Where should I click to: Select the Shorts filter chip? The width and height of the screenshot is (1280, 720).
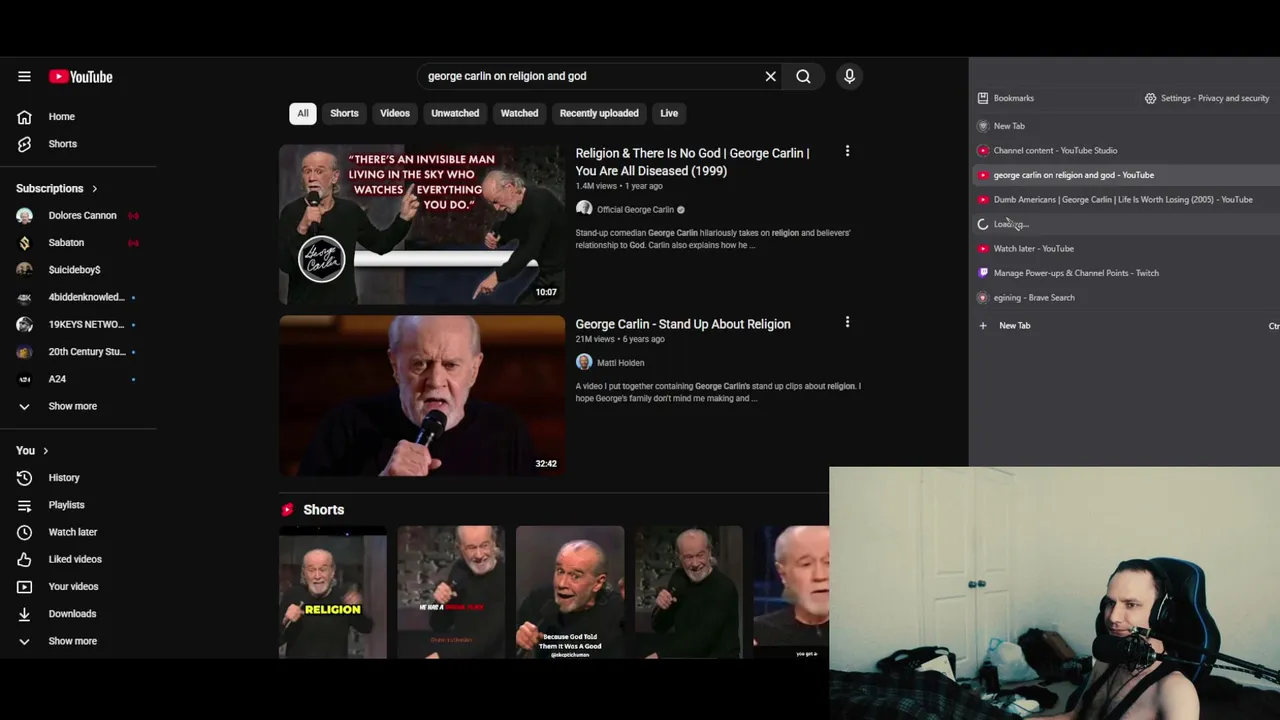pyautogui.click(x=344, y=113)
